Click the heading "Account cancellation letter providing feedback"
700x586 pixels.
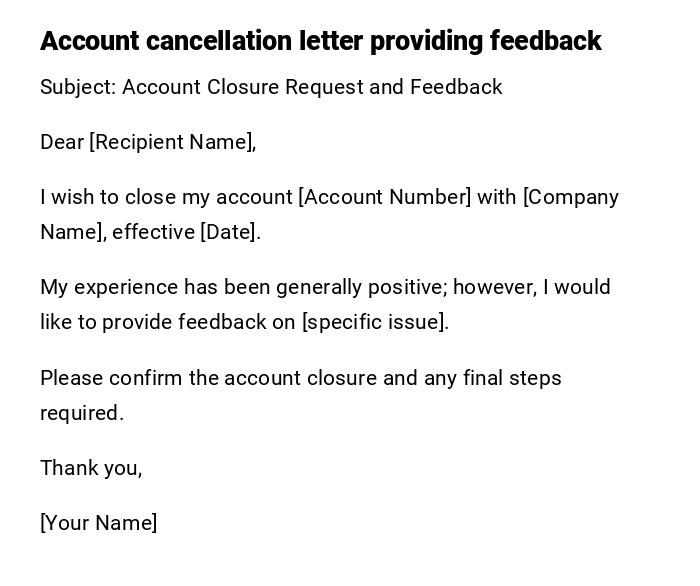320,41
